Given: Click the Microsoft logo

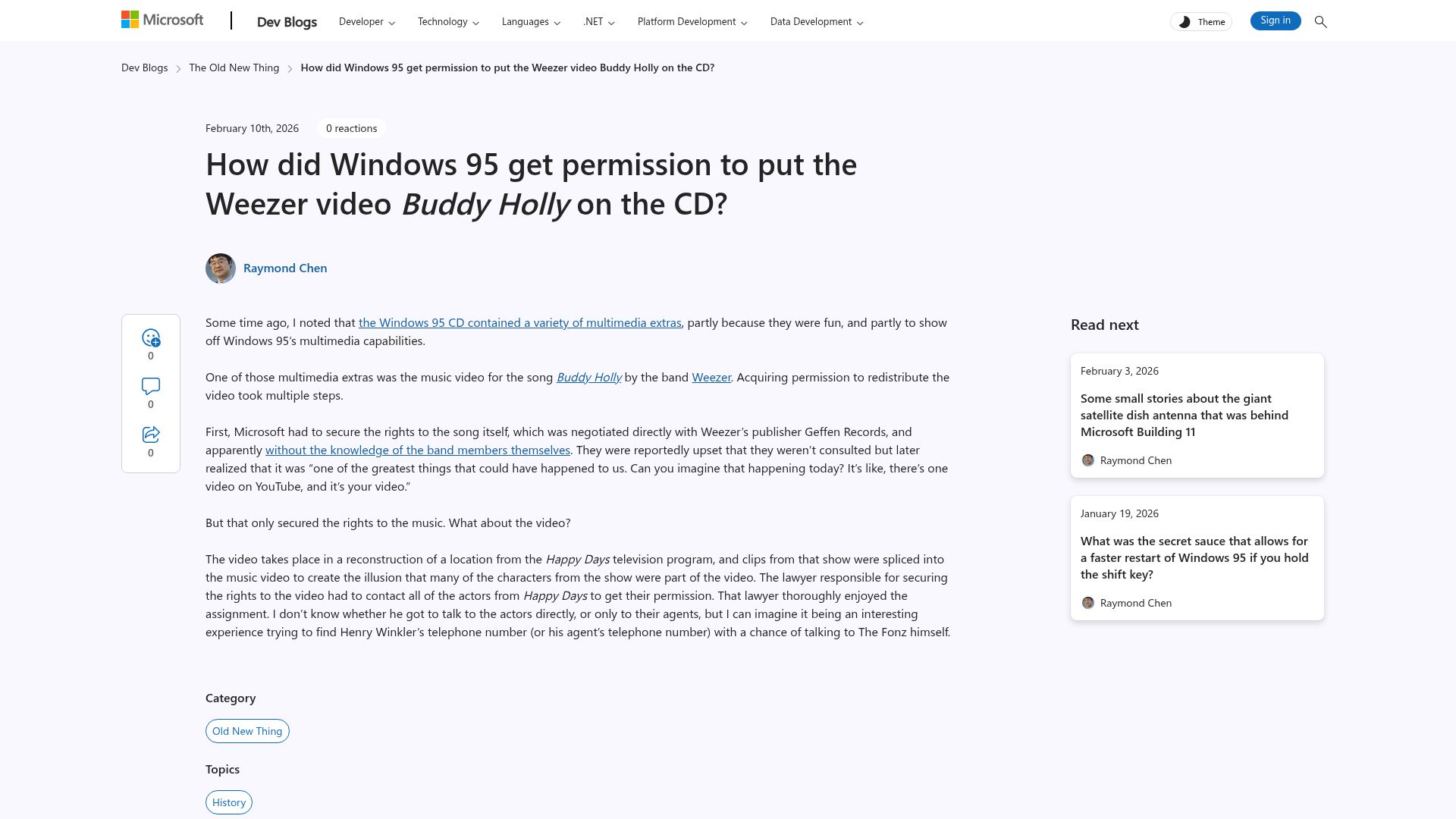Looking at the screenshot, I should 162,20.
